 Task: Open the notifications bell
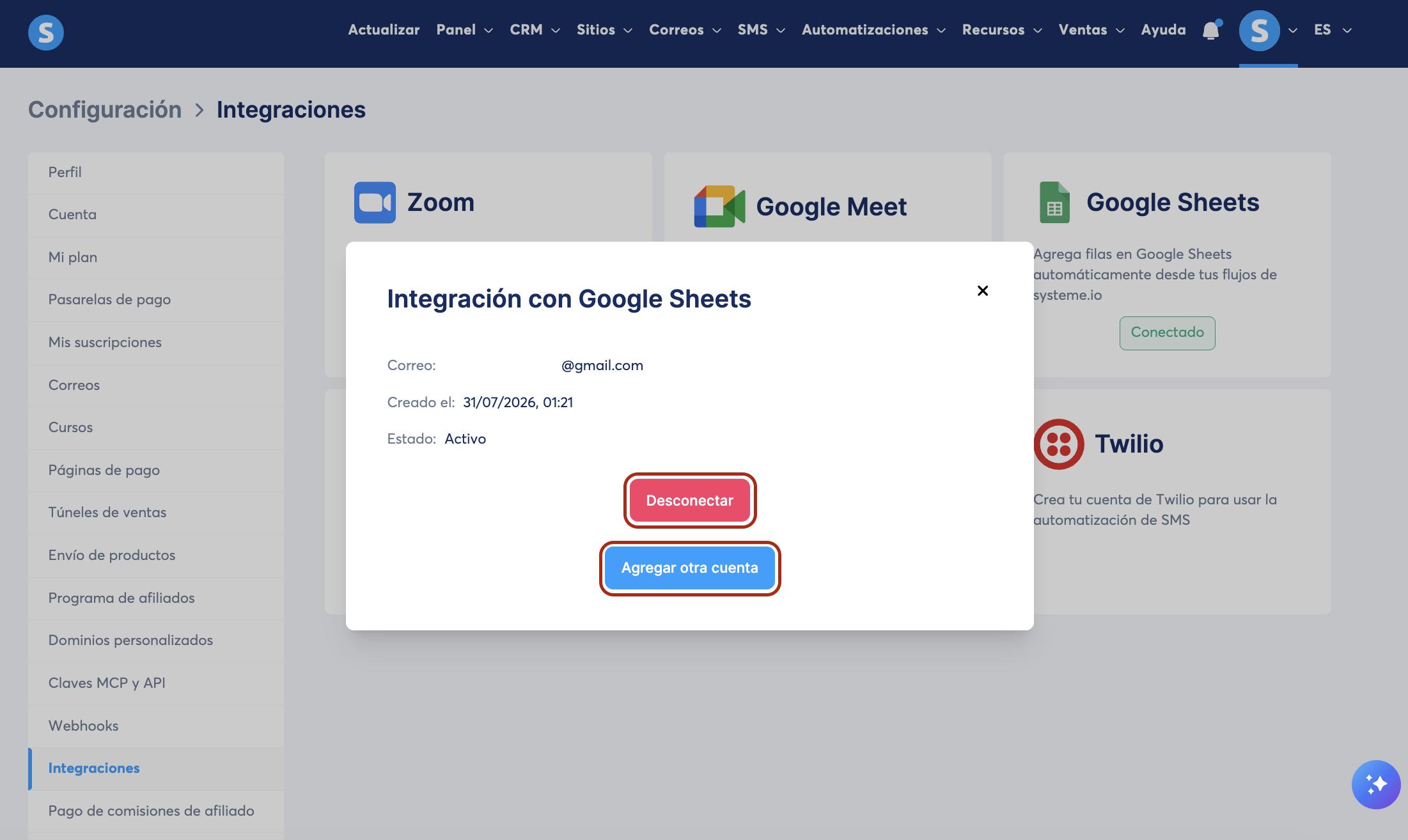[x=1211, y=30]
